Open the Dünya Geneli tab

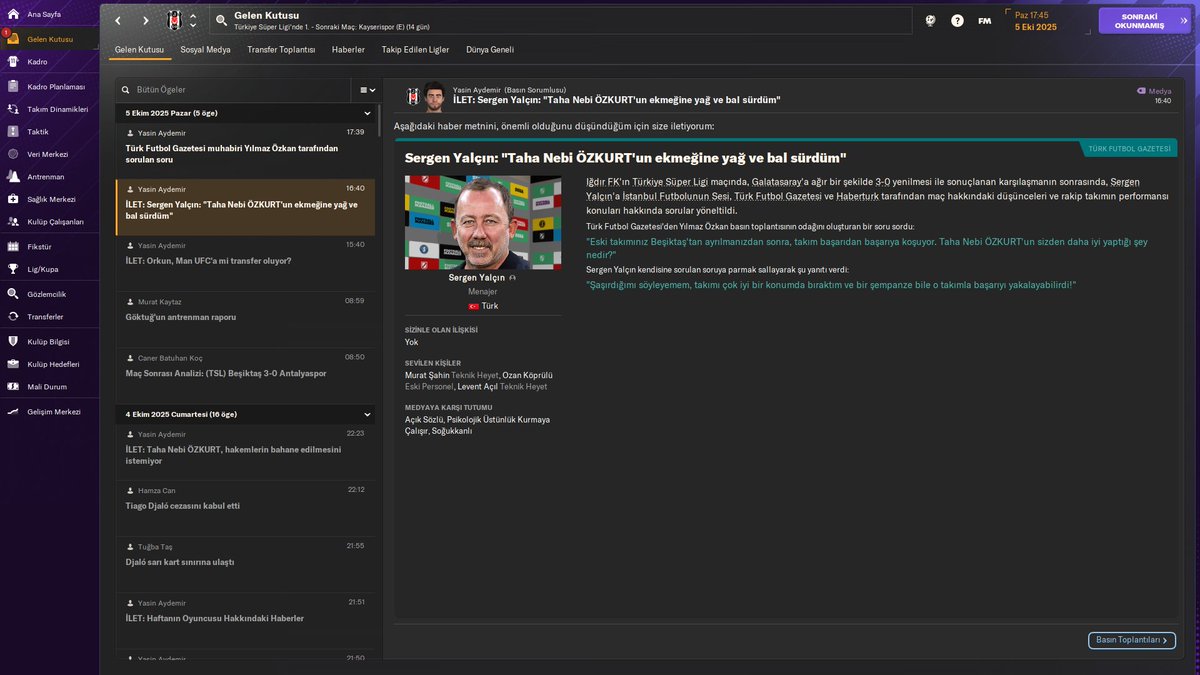pos(490,49)
